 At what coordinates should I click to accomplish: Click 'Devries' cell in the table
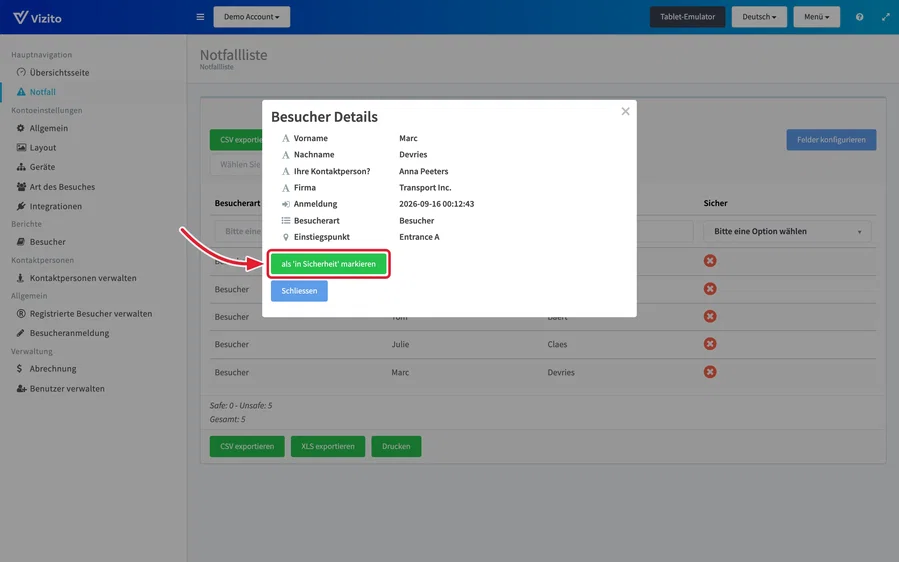point(561,373)
